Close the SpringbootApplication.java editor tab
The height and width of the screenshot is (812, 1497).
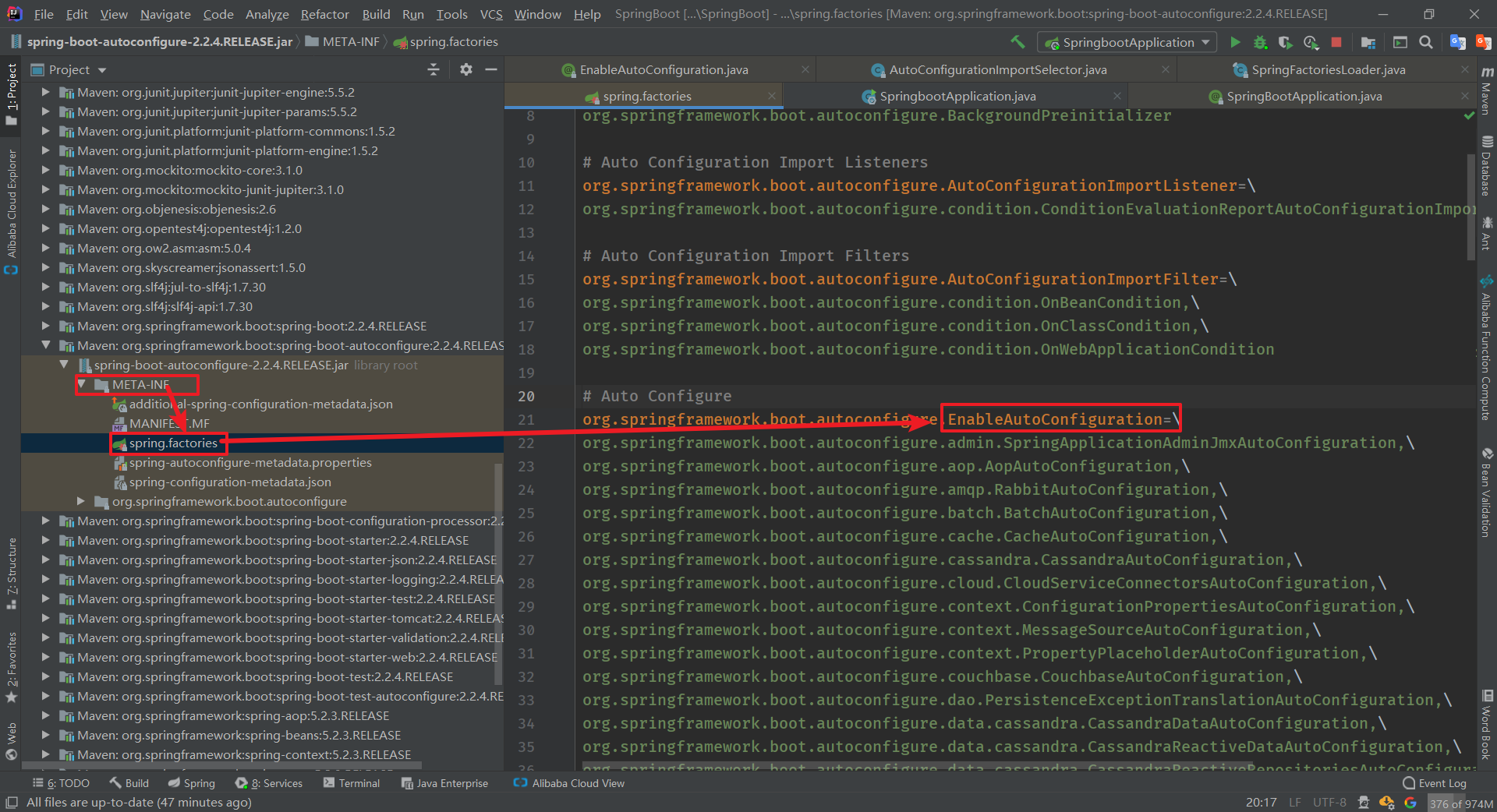click(1117, 96)
